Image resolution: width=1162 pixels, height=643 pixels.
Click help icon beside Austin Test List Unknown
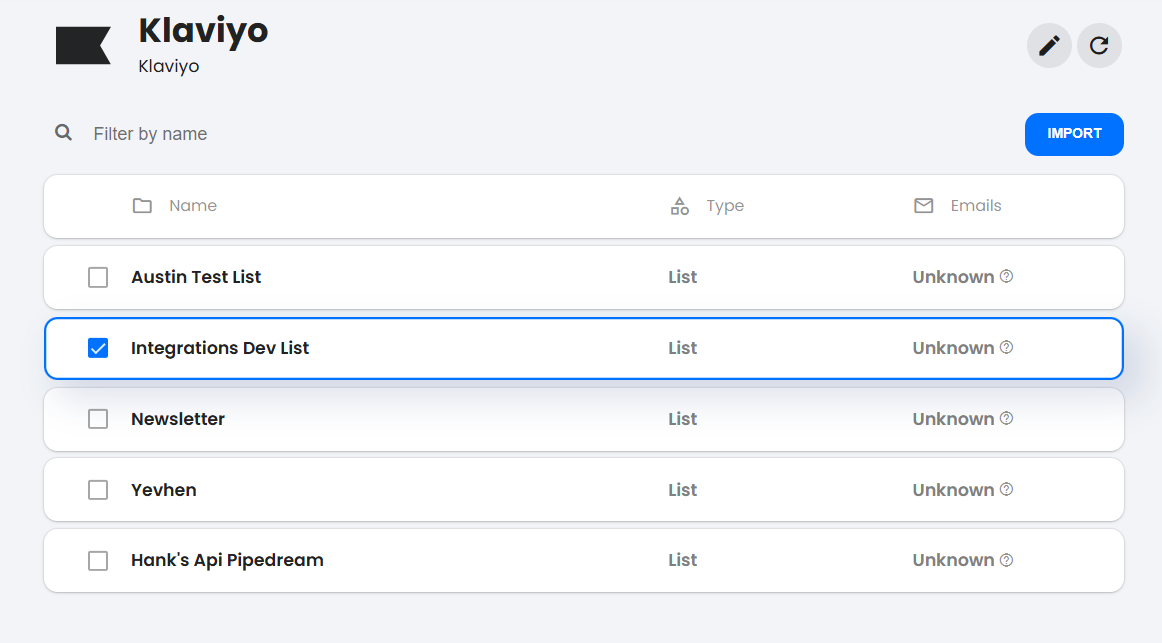tap(1006, 276)
